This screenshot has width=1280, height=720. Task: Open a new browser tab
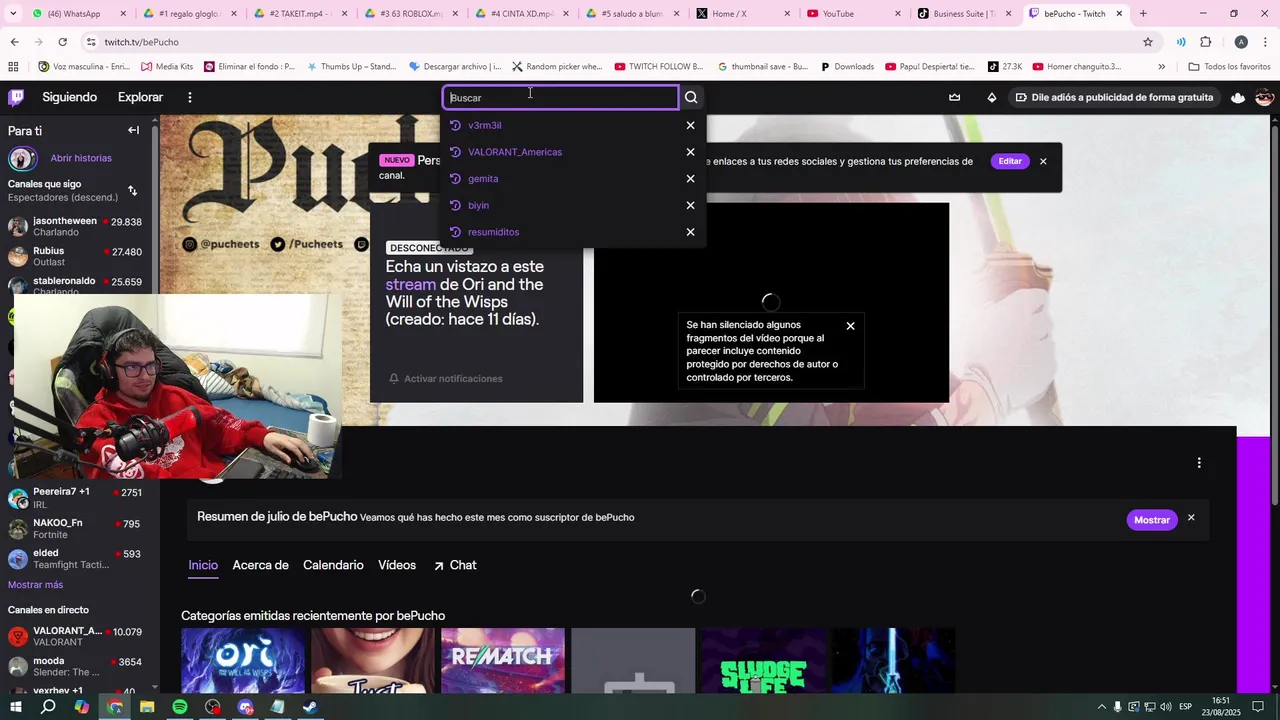click(1143, 14)
